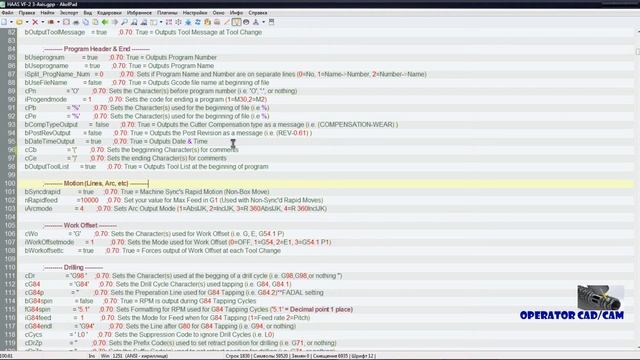Click the red Save icon
This screenshot has width=640, height=360.
(51, 22)
